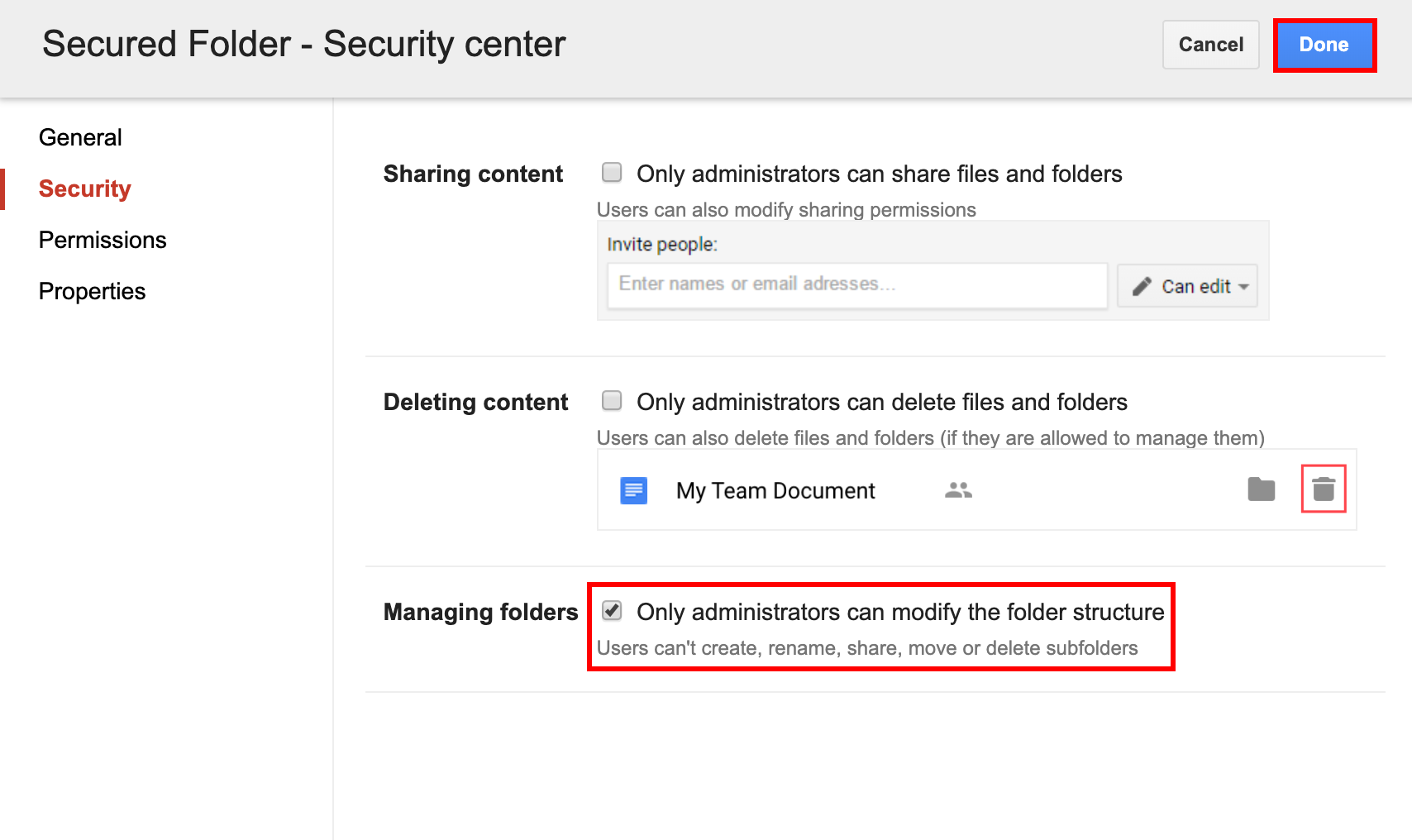Screen dimensions: 1412x840
Task: Enable only administrators can share files
Action: coord(612,172)
